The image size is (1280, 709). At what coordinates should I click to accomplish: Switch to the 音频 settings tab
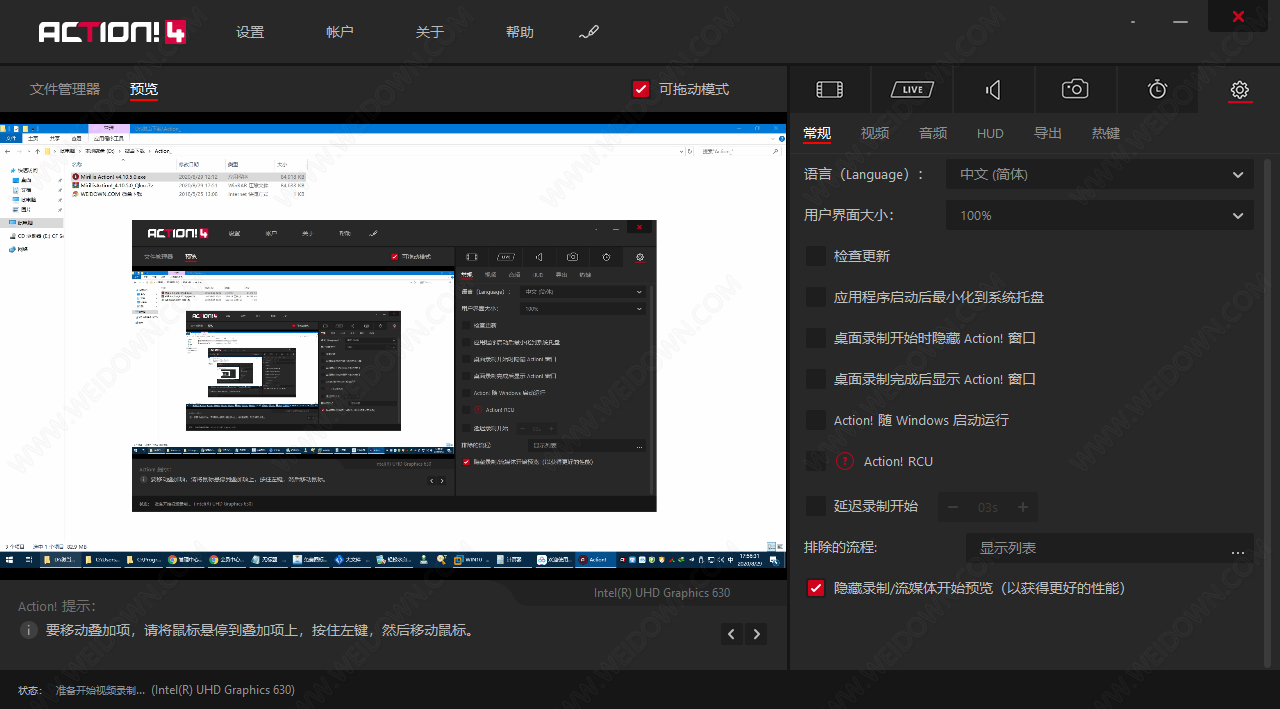933,133
